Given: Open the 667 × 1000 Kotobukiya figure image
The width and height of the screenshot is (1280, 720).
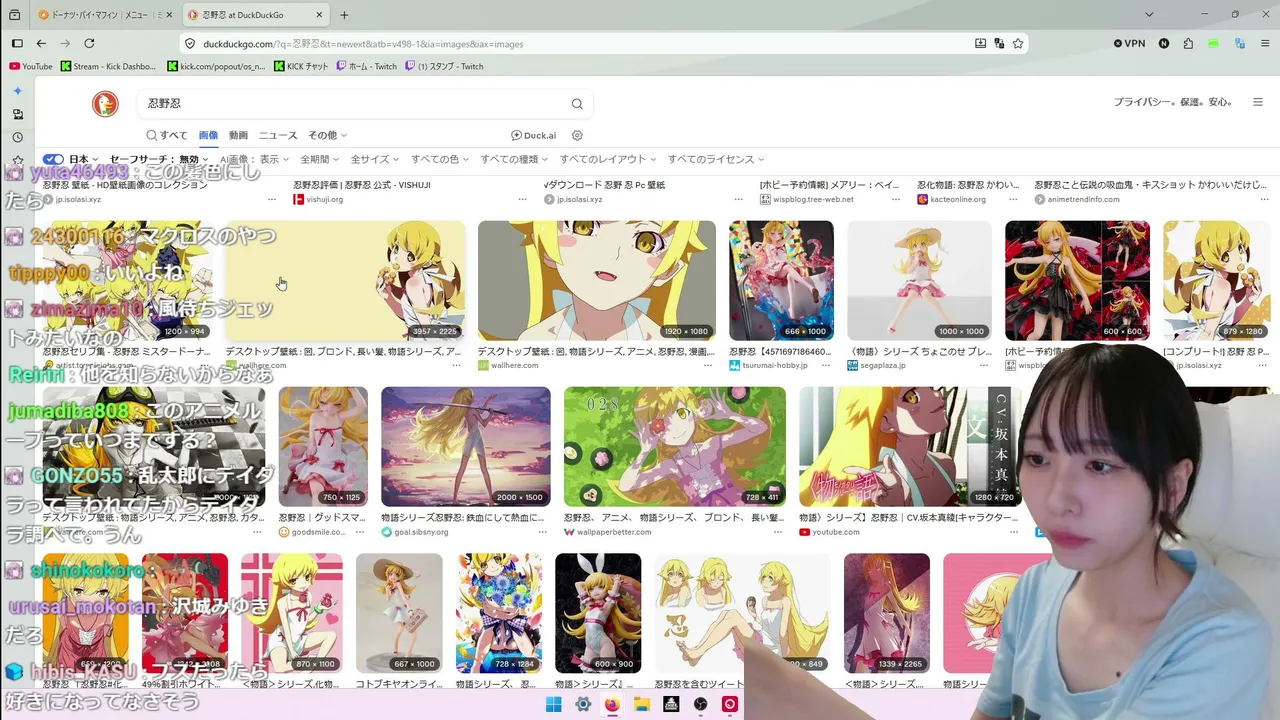Looking at the screenshot, I should coord(399,613).
